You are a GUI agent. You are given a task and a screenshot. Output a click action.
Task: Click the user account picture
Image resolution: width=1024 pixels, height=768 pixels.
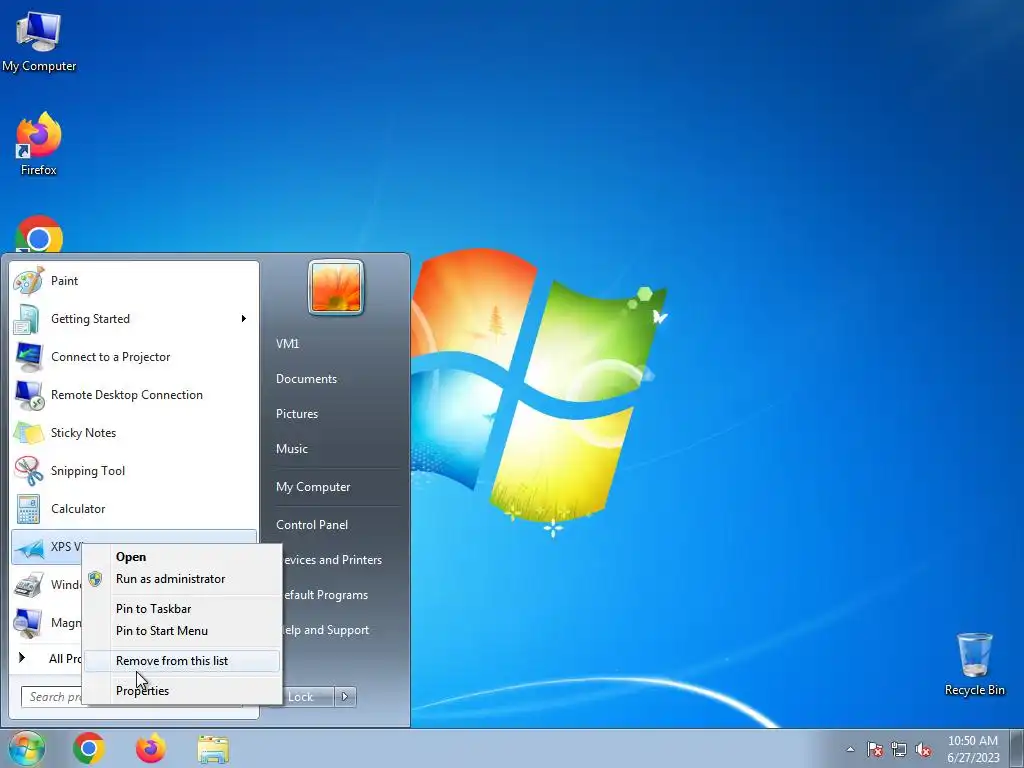336,287
